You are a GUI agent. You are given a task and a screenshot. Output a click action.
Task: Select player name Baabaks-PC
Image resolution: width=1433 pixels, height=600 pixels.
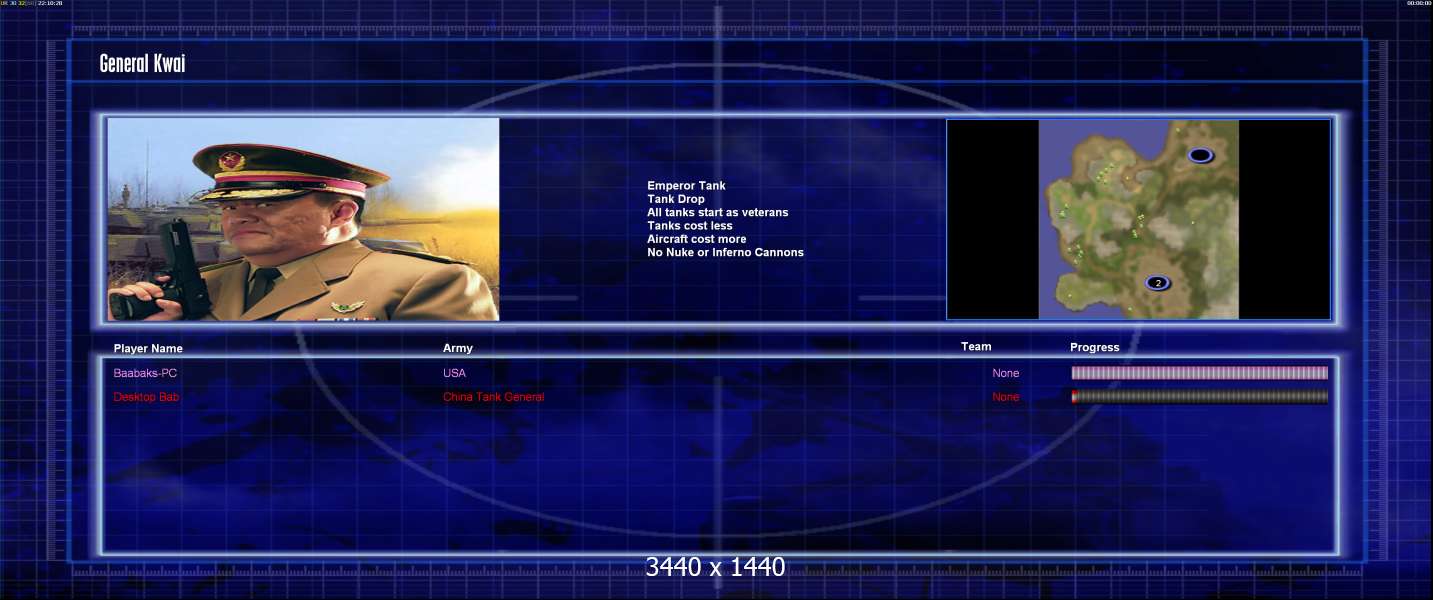(x=146, y=373)
